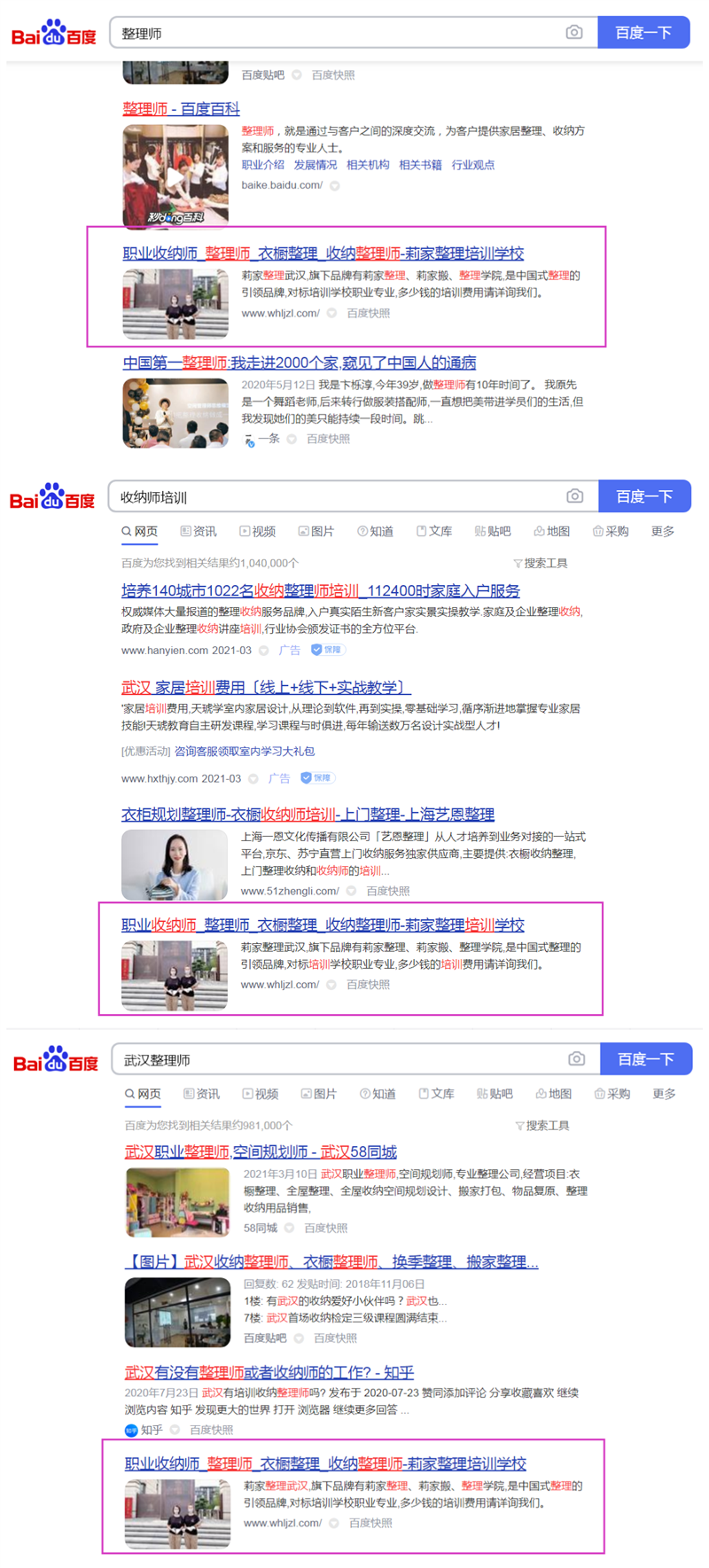Open thumbnail of 中国第一整理师 result
The height and width of the screenshot is (1568, 709).
[175, 413]
